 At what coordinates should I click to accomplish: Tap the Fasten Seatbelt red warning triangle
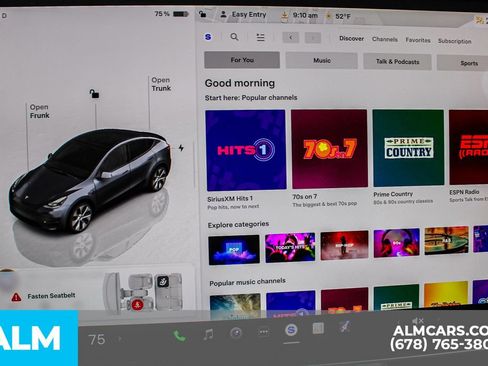coord(16,297)
